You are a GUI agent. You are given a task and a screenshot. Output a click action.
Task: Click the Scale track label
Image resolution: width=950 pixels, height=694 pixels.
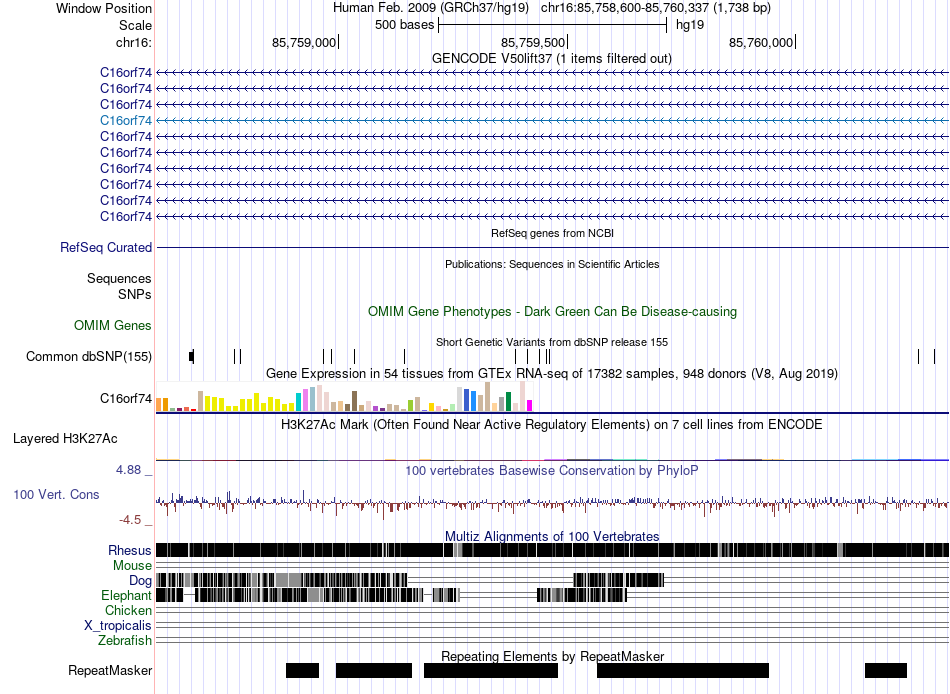pos(135,25)
